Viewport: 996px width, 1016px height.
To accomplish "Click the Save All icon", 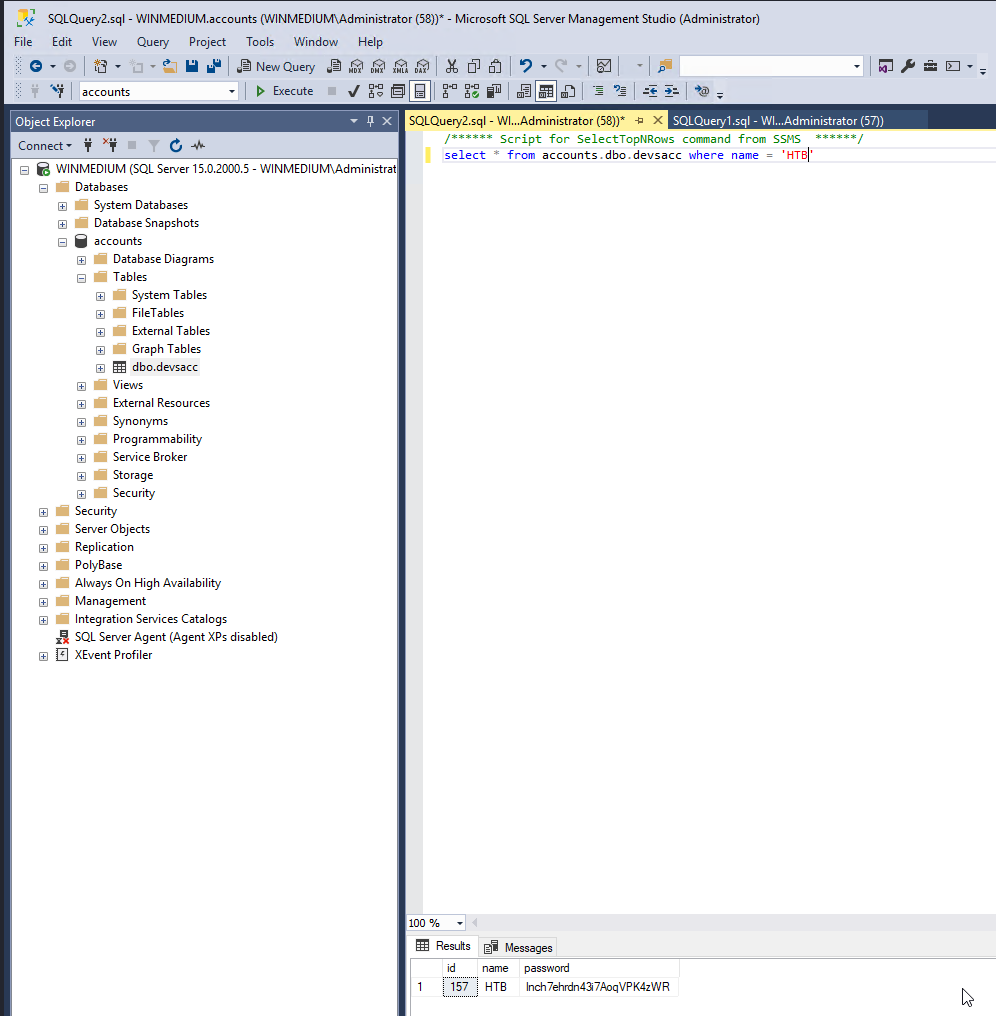I will tap(213, 66).
